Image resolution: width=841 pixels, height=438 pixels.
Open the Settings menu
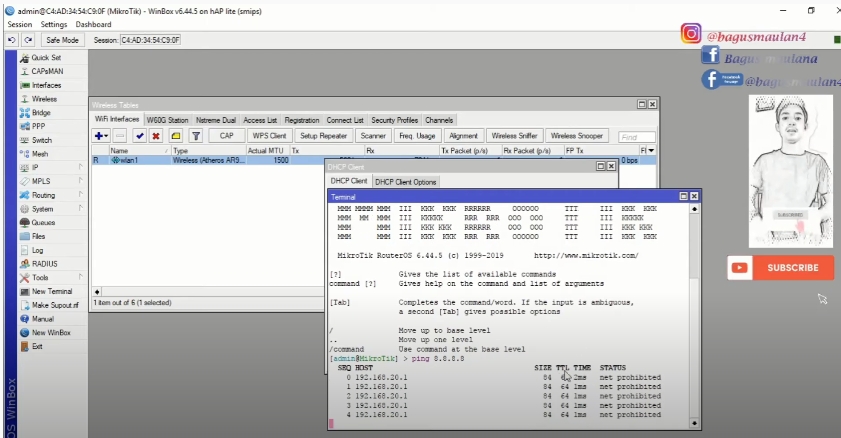click(54, 25)
